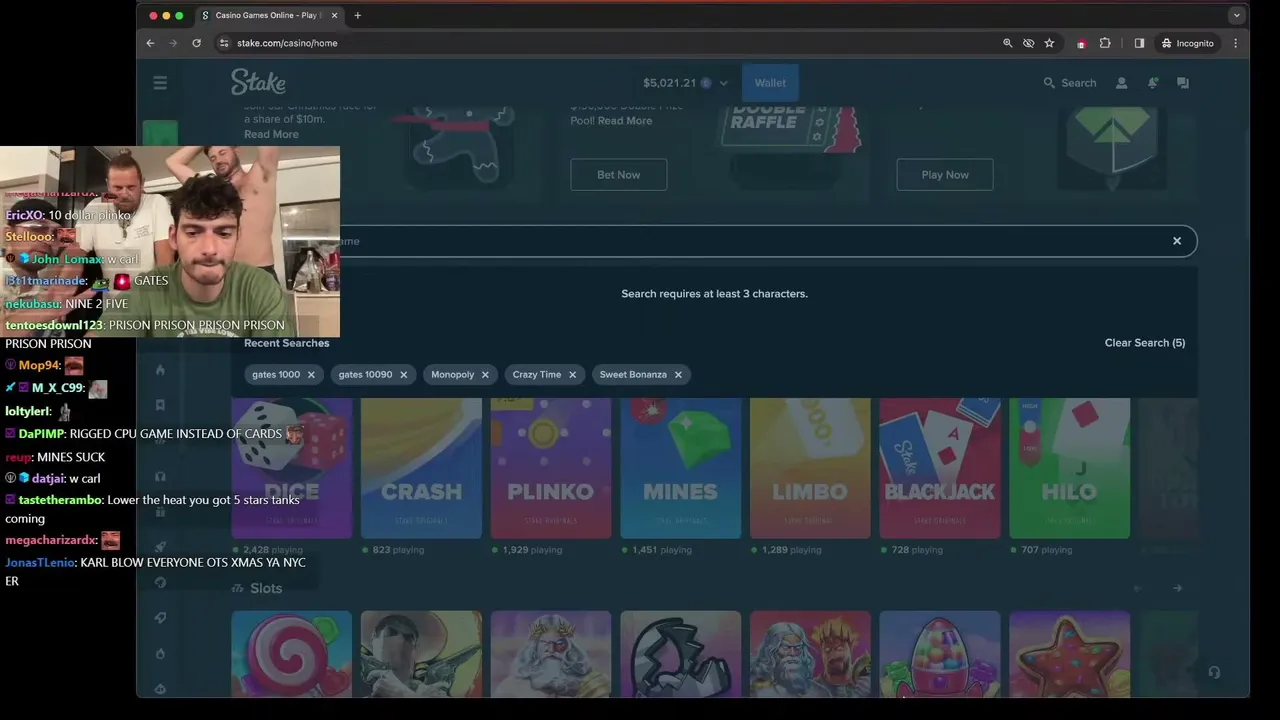Open the Limbo game card

click(810, 468)
